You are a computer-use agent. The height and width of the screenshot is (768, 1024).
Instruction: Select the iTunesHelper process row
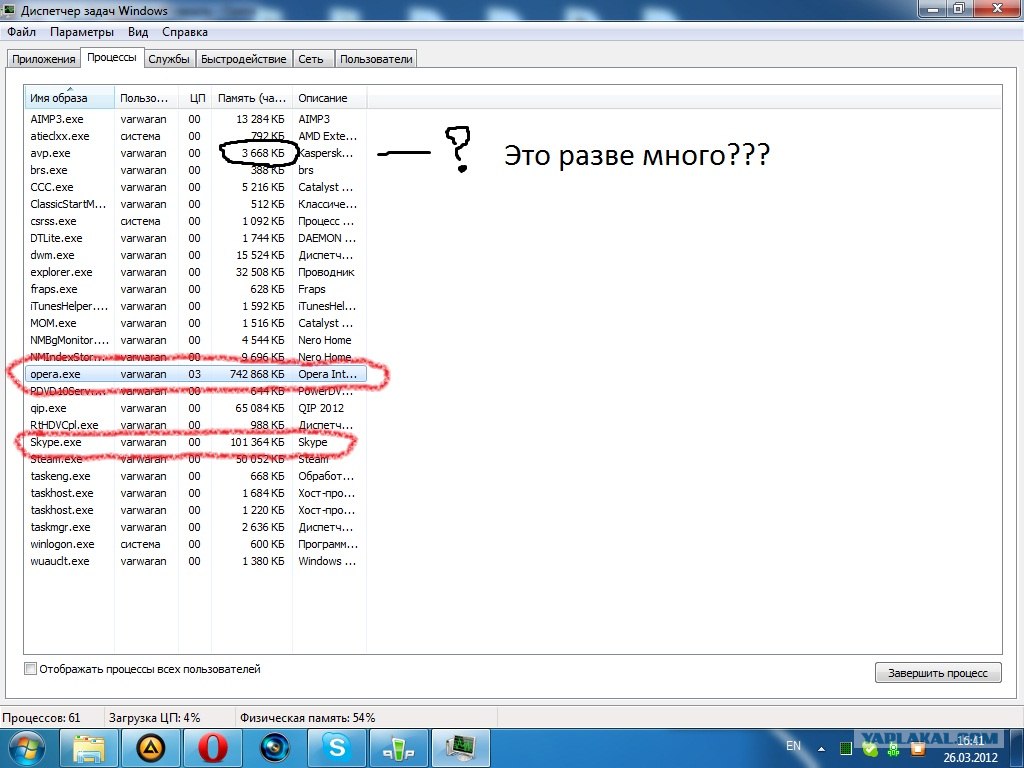pos(195,306)
